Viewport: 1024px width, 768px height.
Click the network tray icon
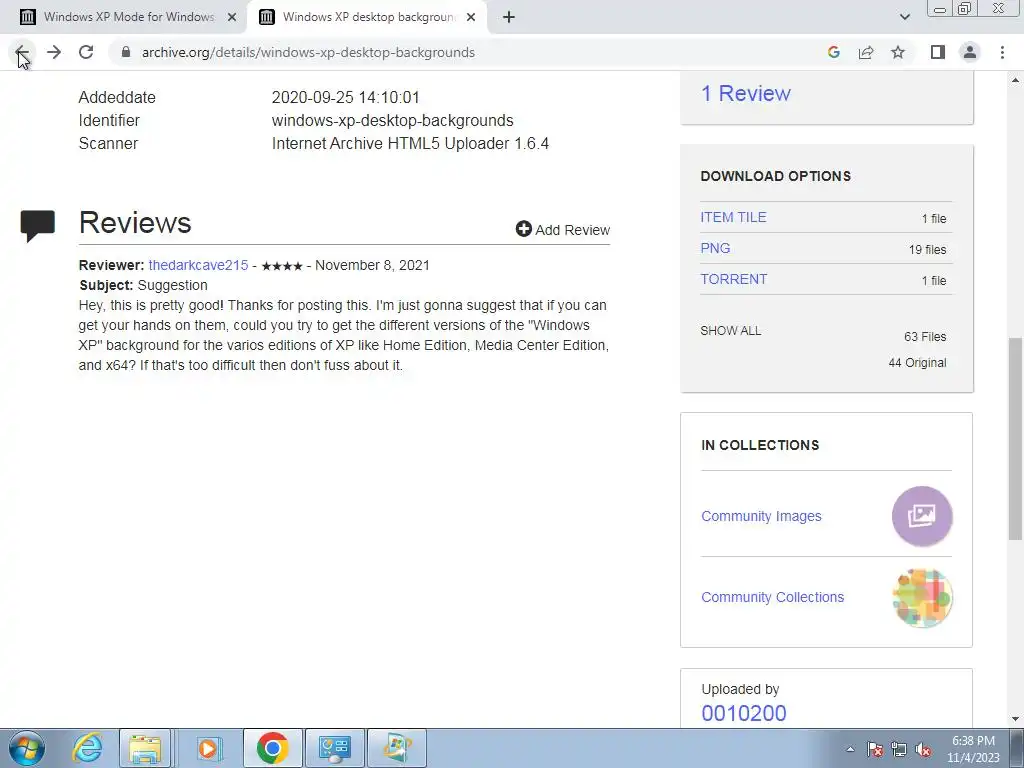(899, 749)
